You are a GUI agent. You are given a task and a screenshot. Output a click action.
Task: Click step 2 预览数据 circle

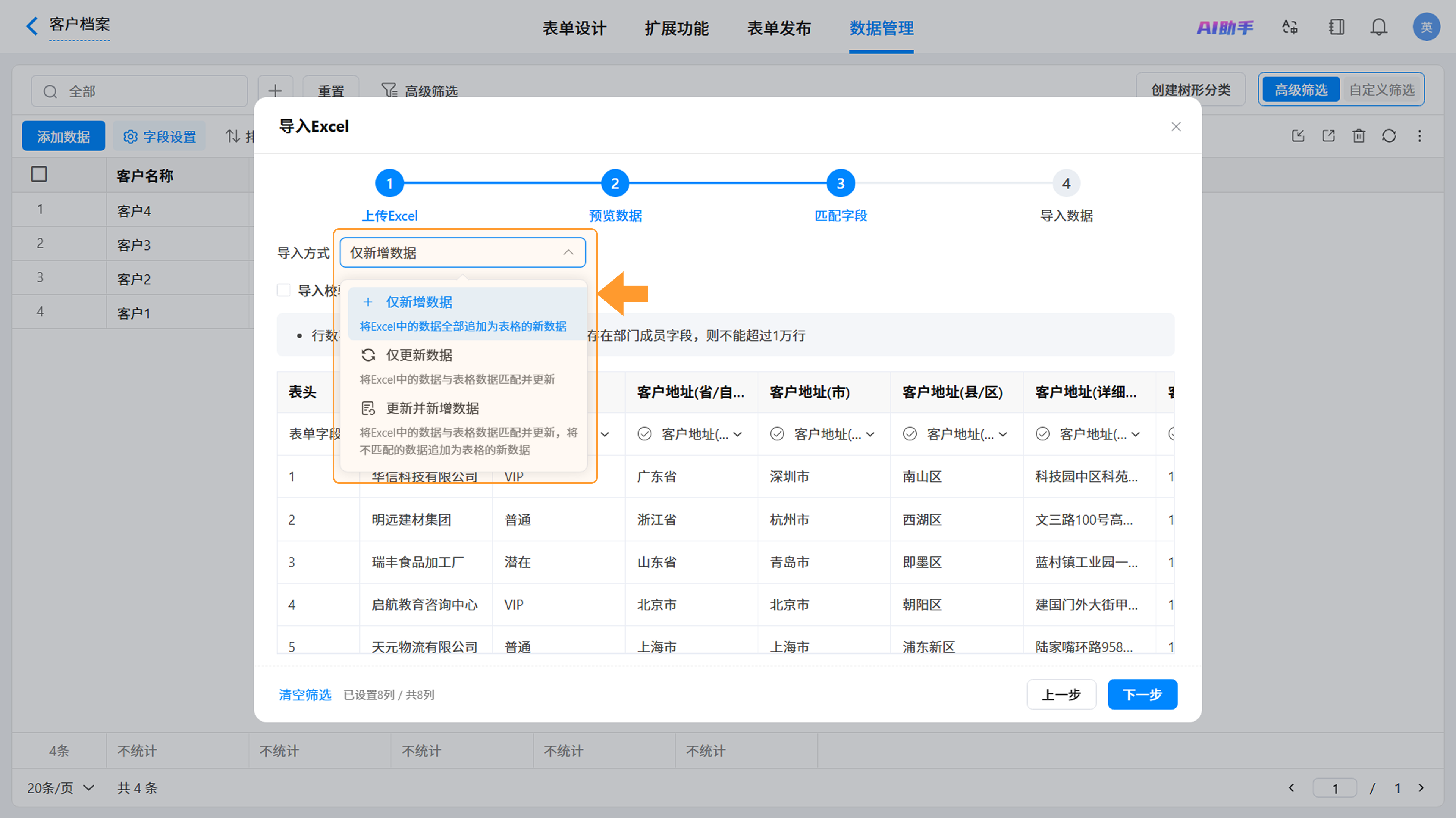(x=615, y=183)
